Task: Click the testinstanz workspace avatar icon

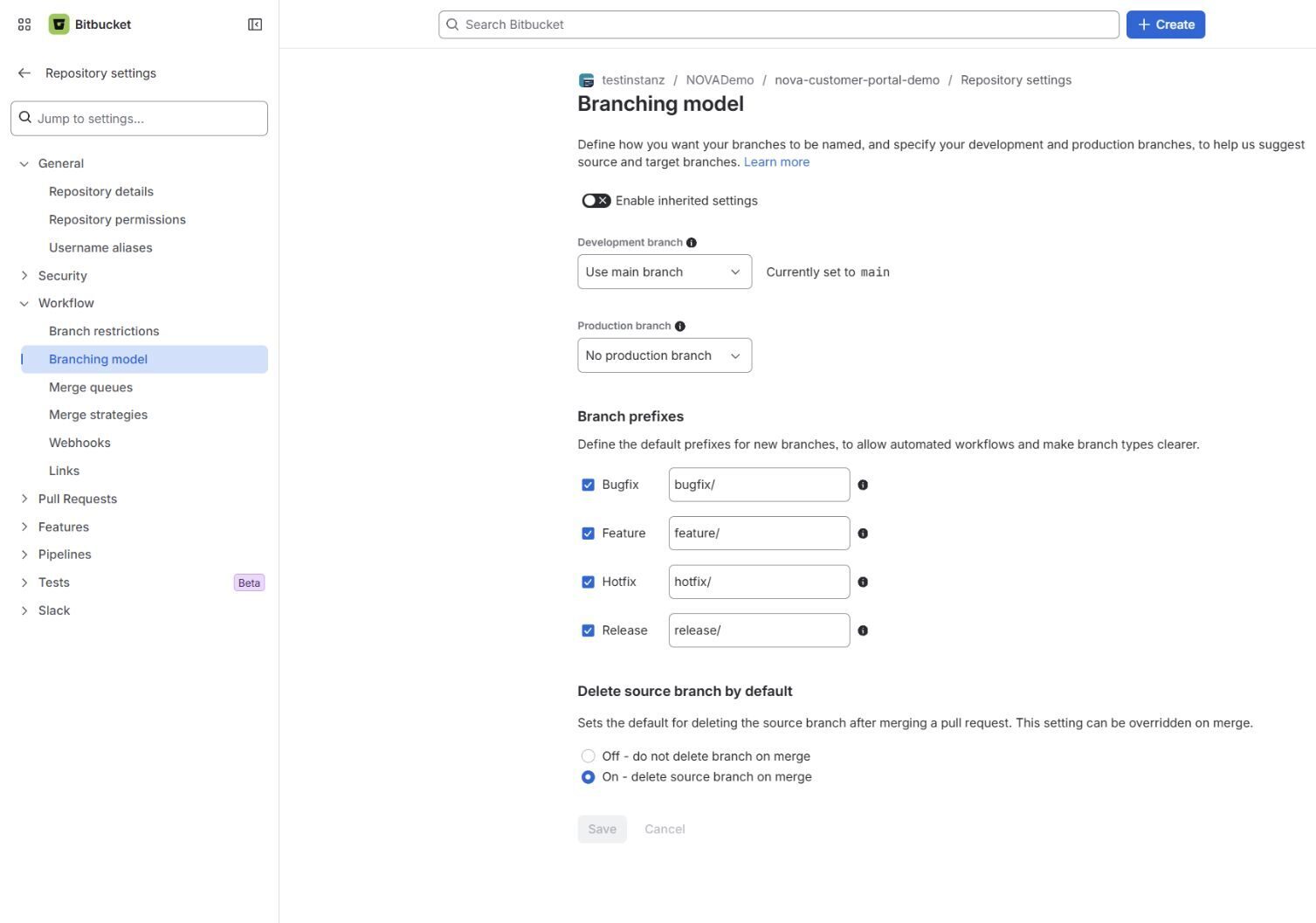Action: [x=587, y=80]
